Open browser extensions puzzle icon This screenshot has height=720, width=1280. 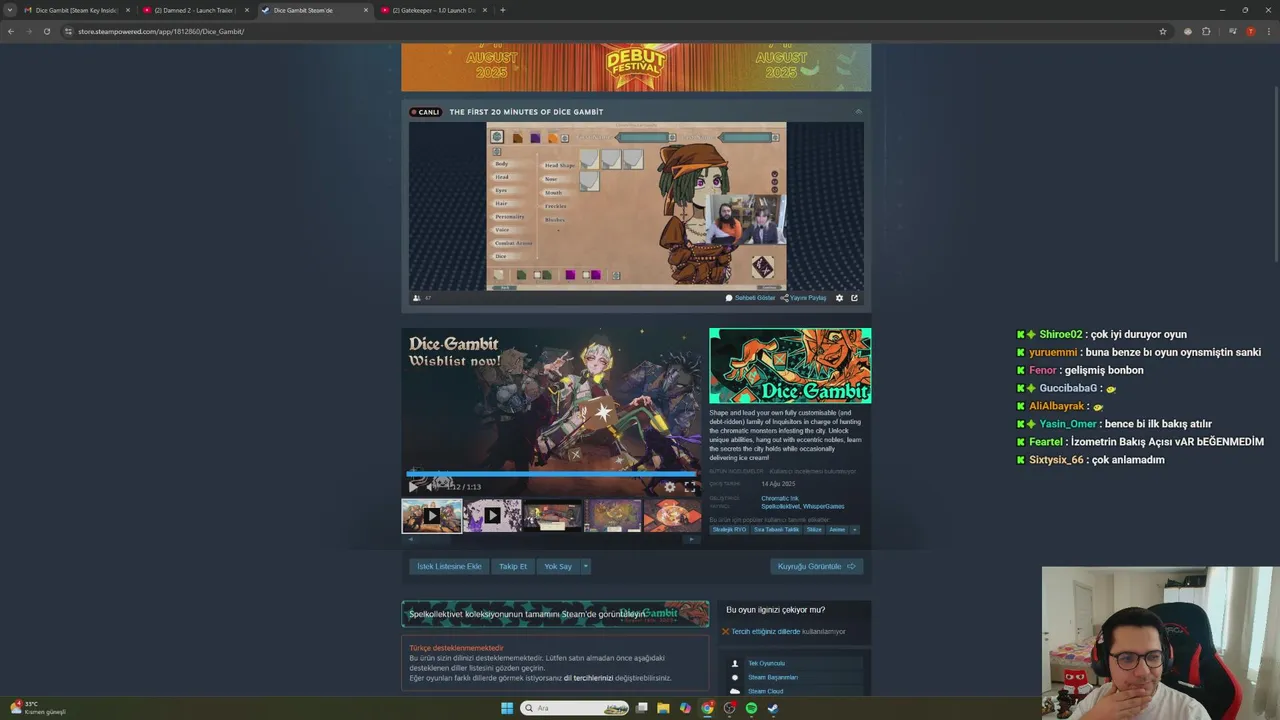[1206, 31]
